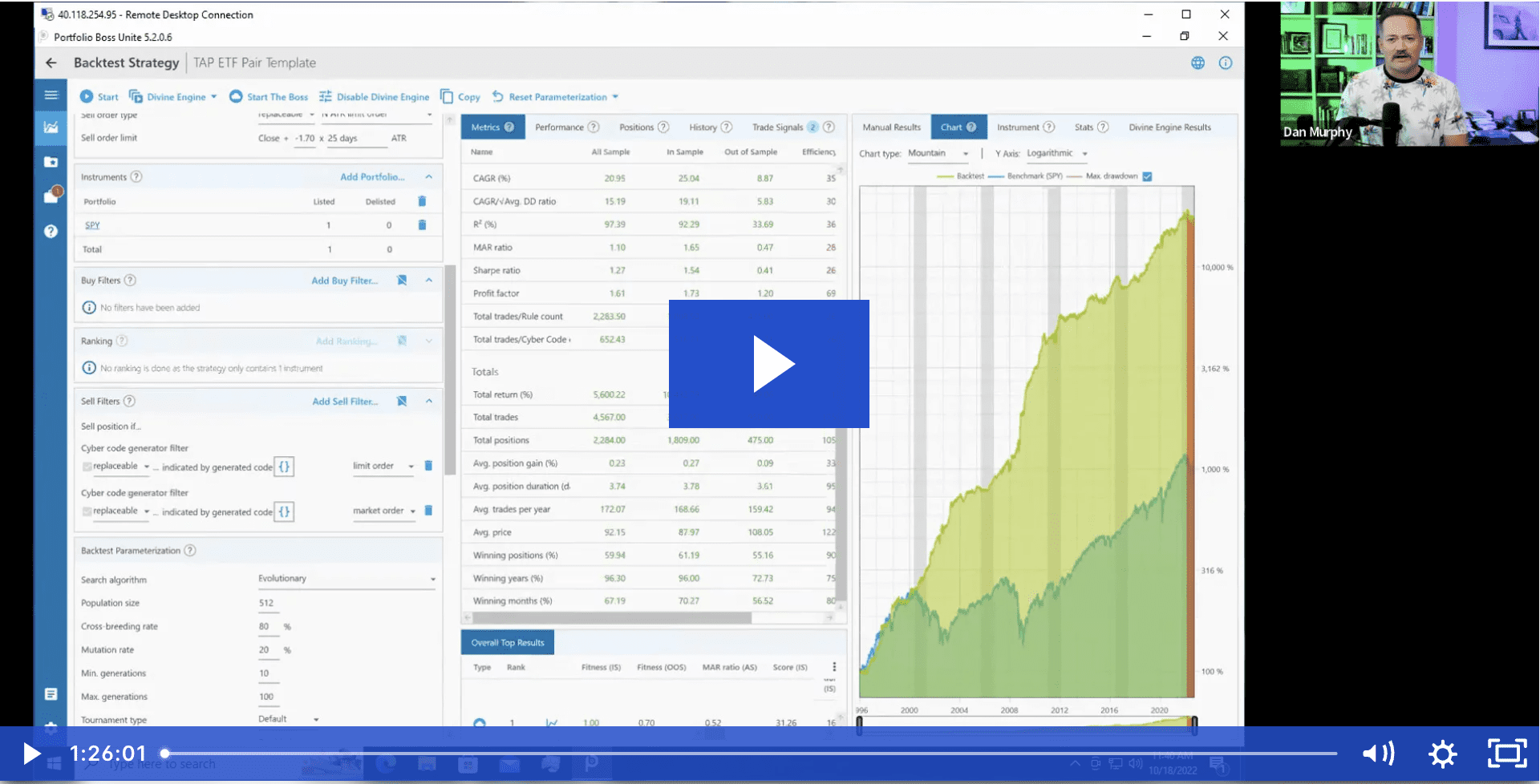Click Add Sell Filter link
This screenshot has height=784, width=1540.
(x=345, y=402)
